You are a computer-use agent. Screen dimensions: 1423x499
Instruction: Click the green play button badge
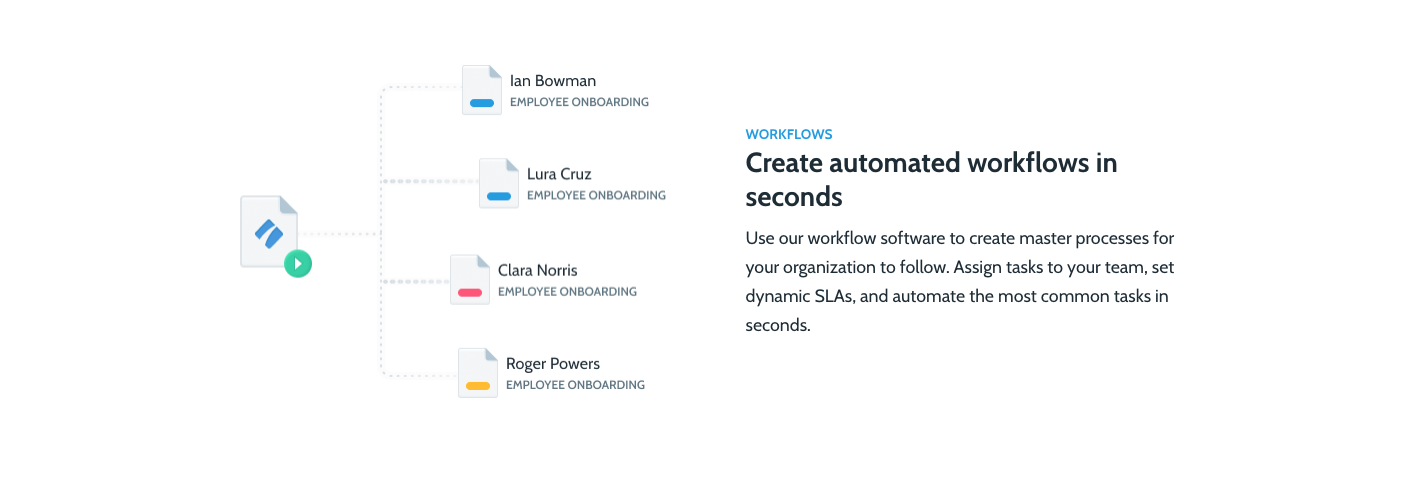(x=298, y=264)
